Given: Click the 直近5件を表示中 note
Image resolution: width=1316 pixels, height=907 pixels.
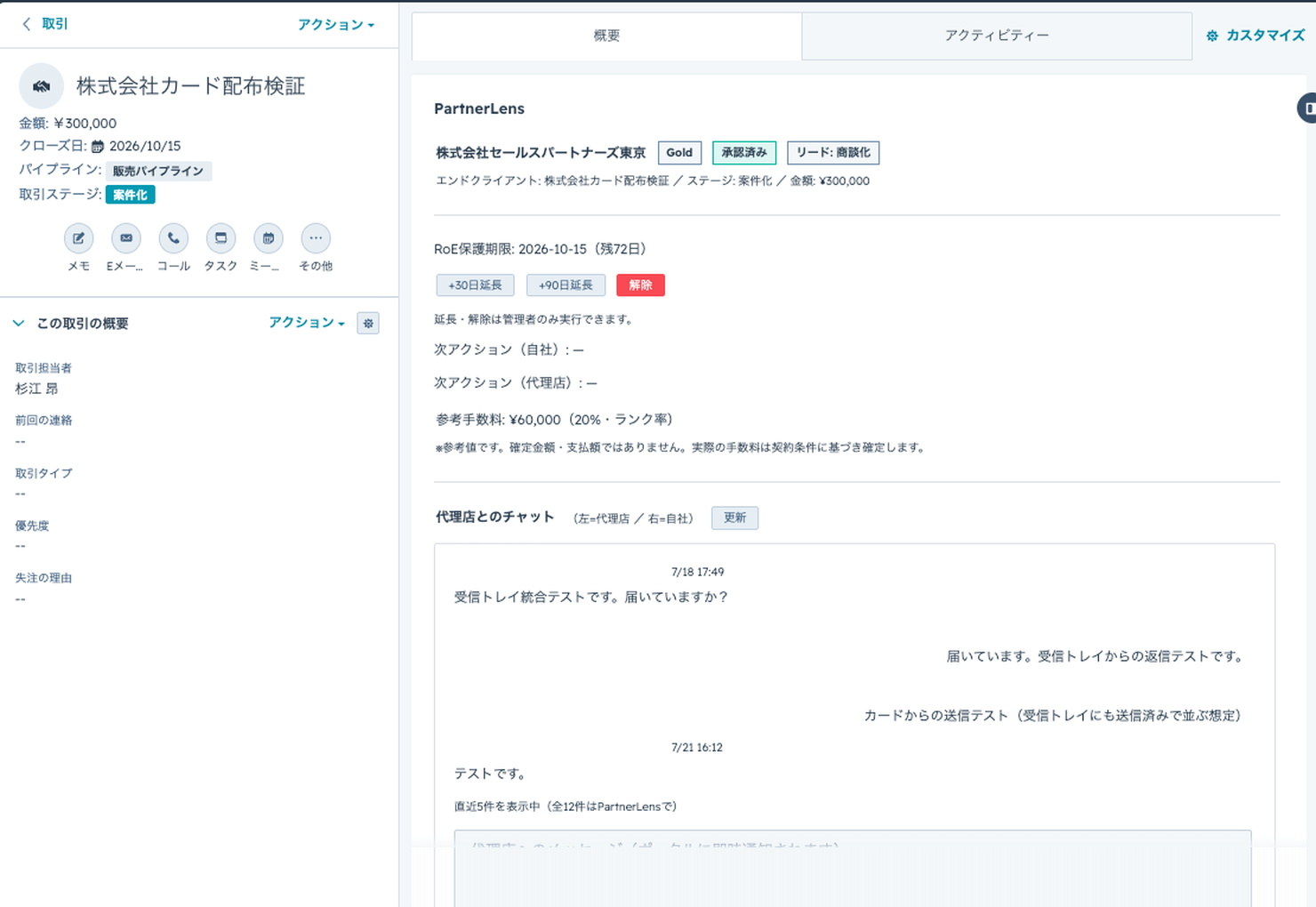Looking at the screenshot, I should (x=566, y=807).
